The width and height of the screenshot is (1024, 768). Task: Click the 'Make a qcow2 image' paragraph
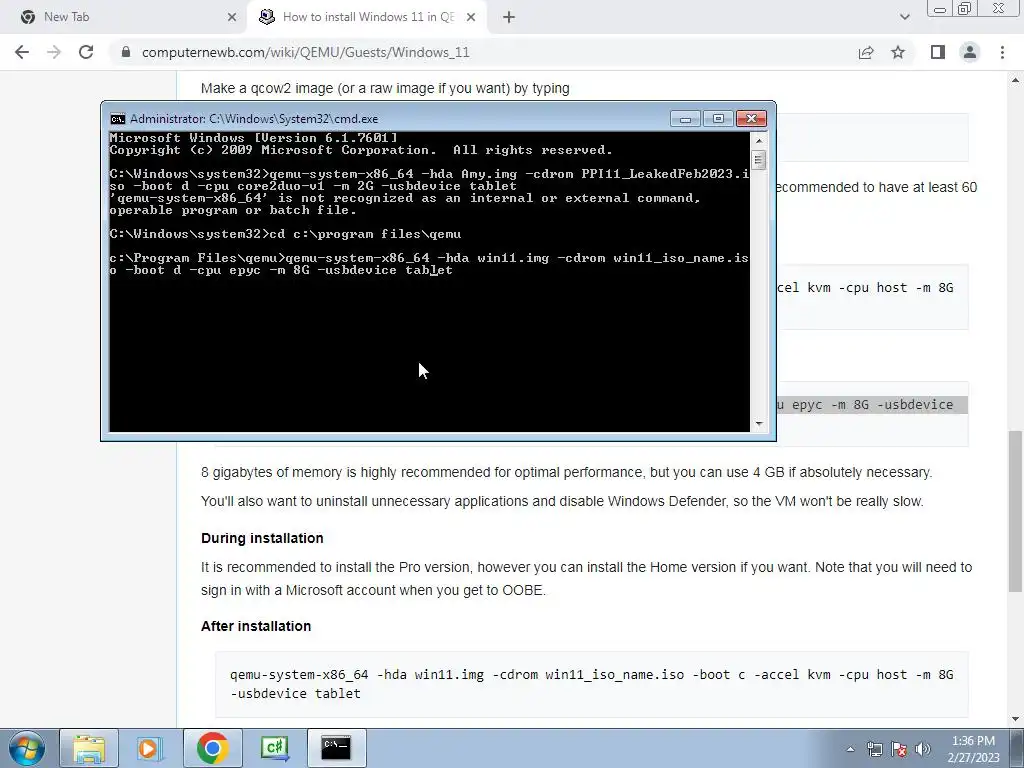point(385,88)
